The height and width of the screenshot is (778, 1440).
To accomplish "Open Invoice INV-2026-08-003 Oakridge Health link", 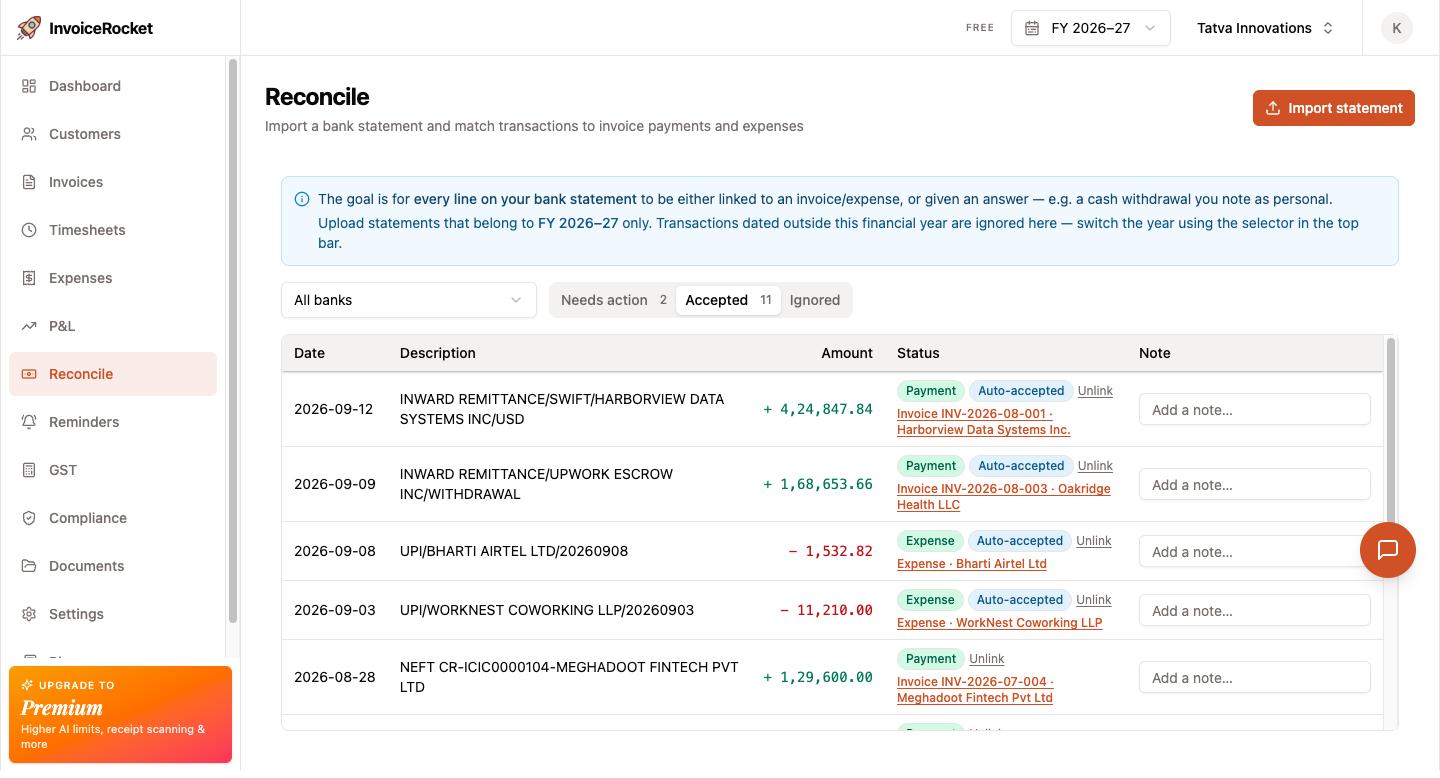I will [1004, 497].
